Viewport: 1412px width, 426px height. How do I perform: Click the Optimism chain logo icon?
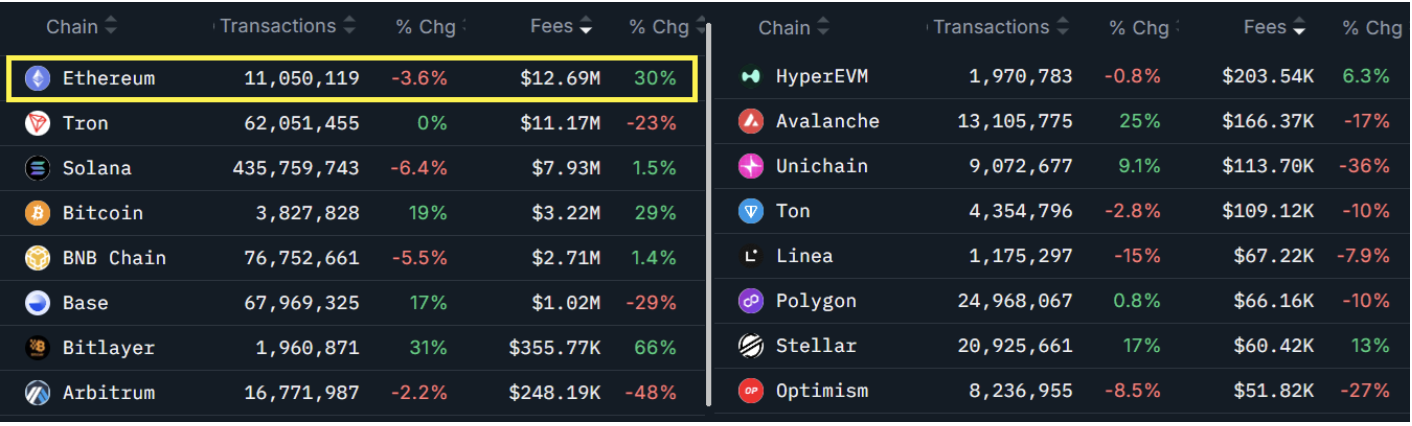point(751,391)
